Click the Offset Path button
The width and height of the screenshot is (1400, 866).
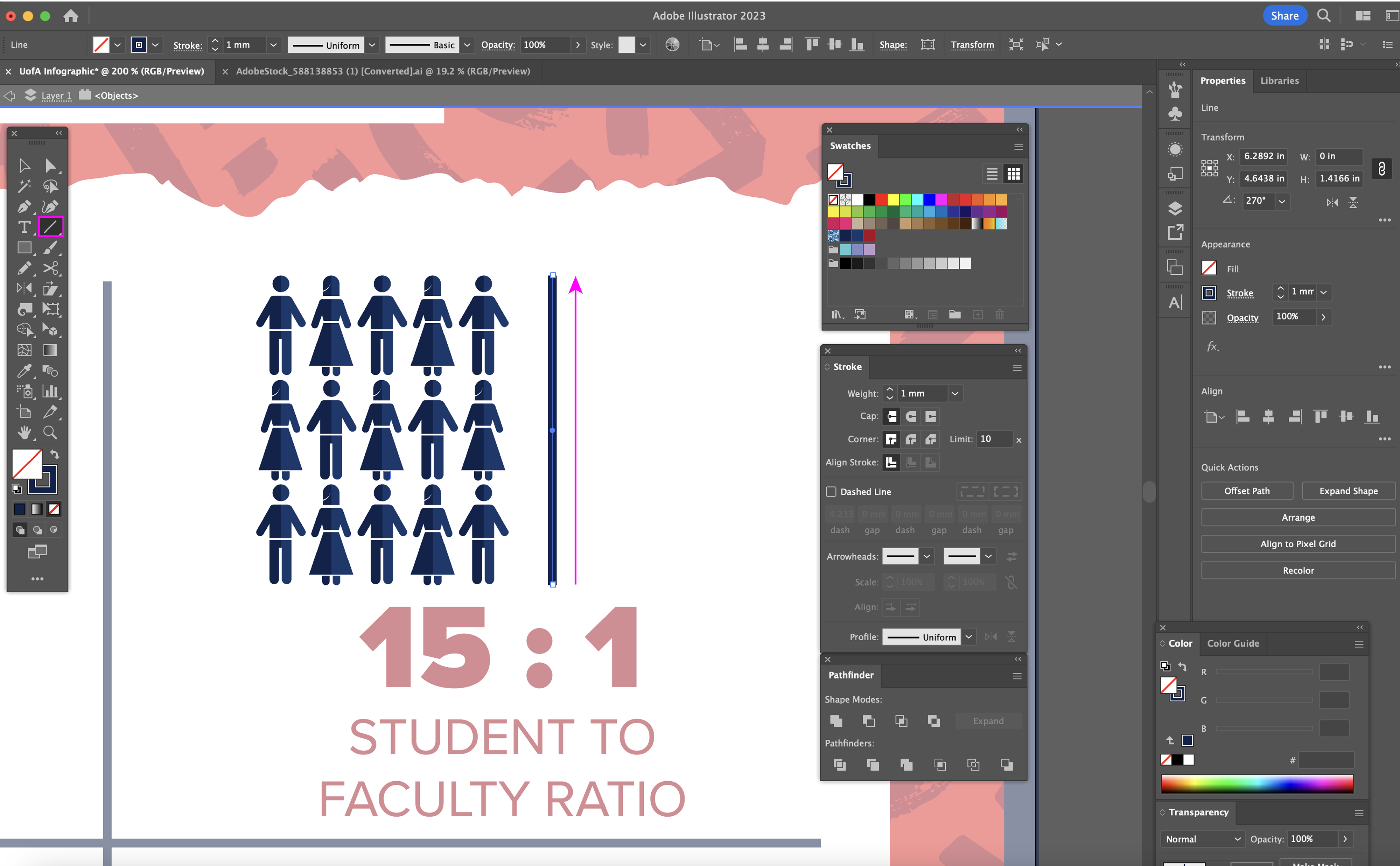point(1246,491)
